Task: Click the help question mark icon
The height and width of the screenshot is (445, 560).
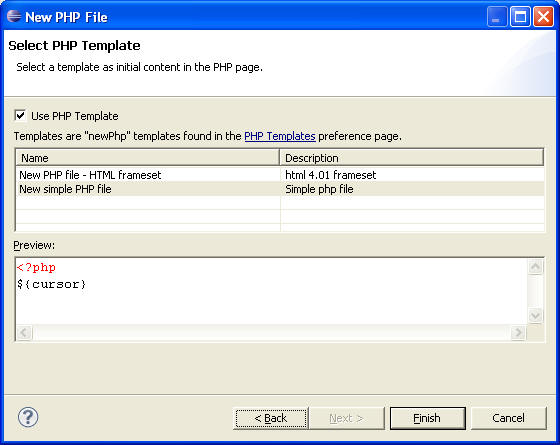Action: pyautogui.click(x=28, y=417)
